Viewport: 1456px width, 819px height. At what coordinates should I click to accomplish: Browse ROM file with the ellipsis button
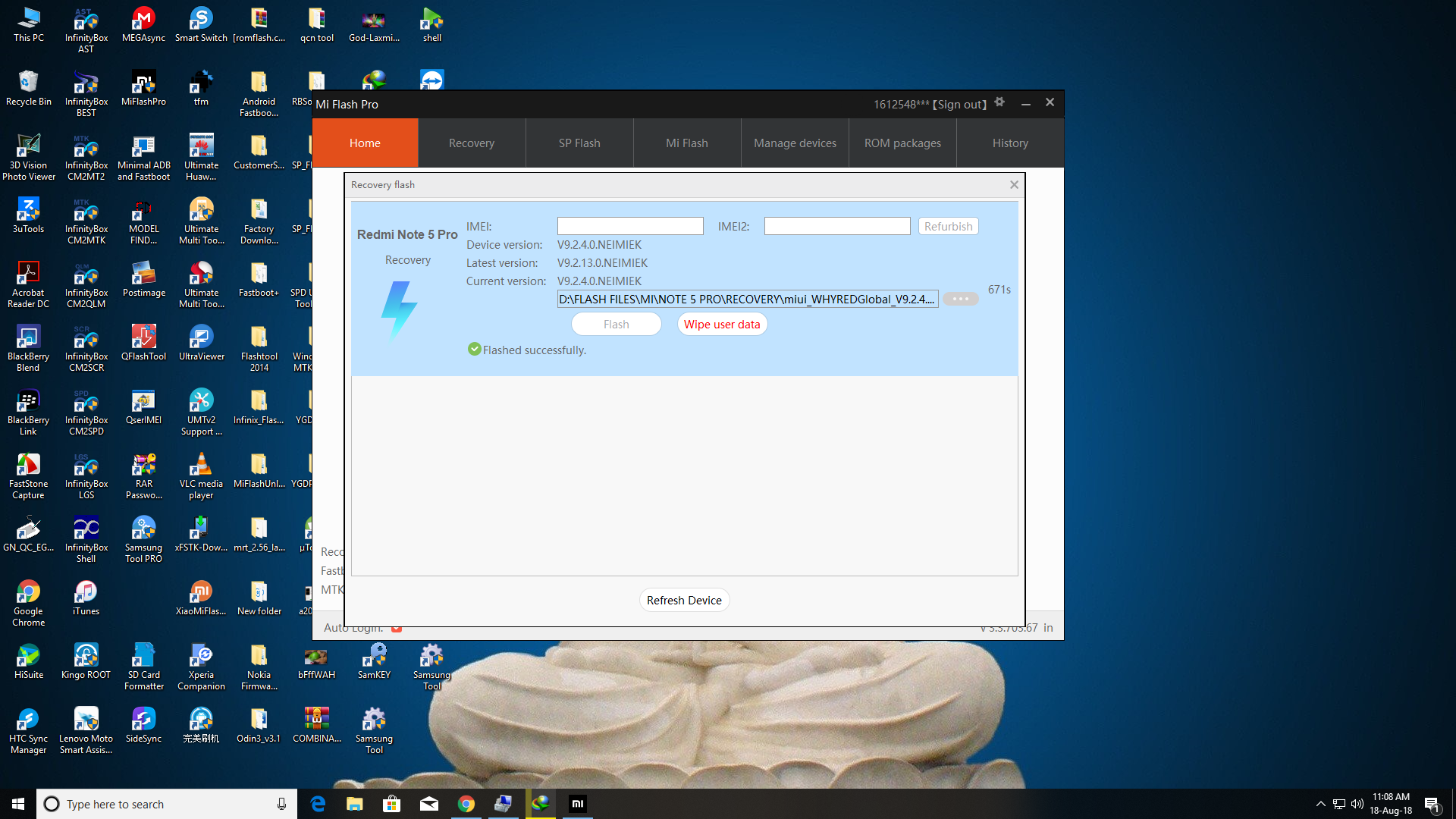[960, 299]
